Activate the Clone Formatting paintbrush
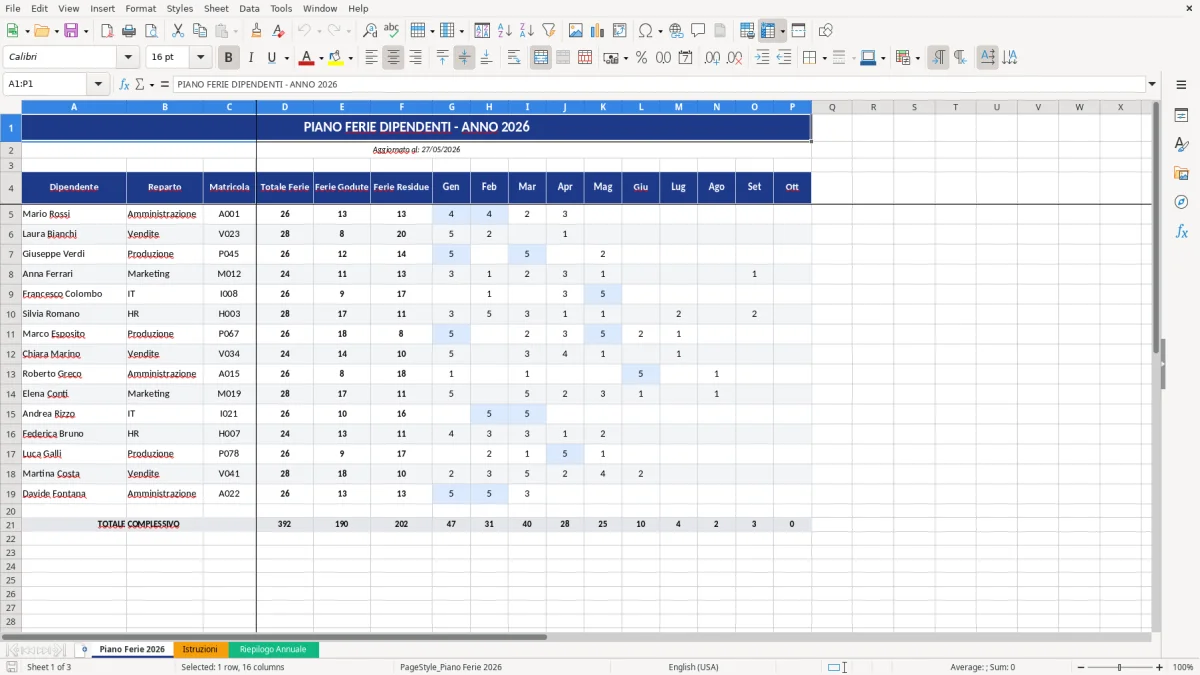 click(257, 31)
